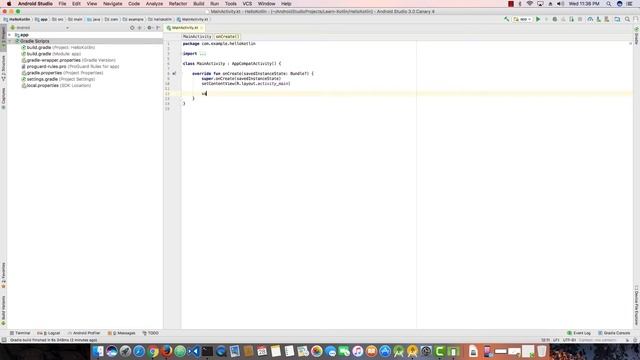The height and width of the screenshot is (360, 640).
Task: Click the Scroll from Source target icon
Action: pos(132,28)
